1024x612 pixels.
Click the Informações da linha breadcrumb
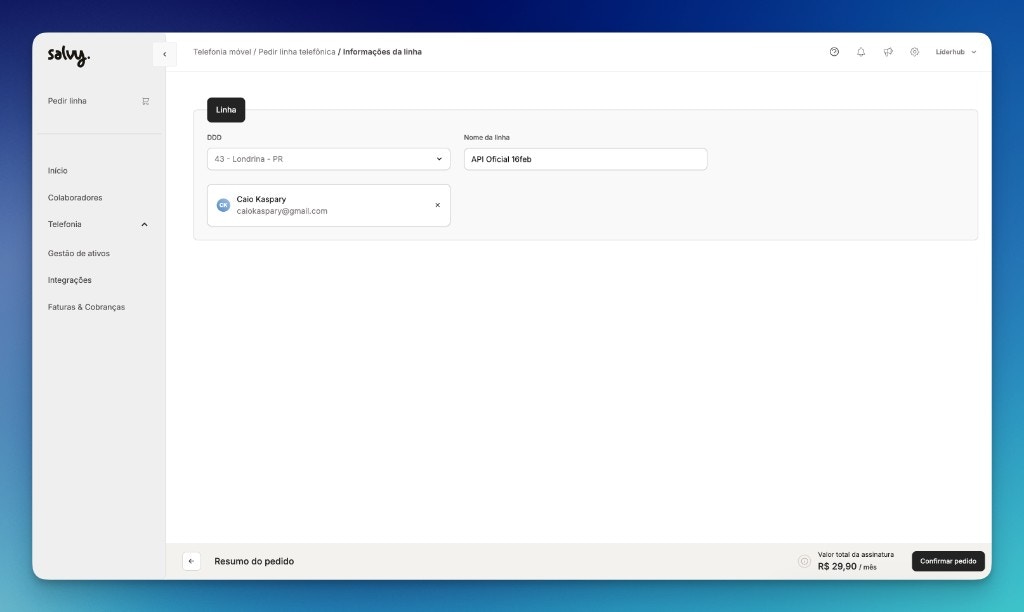(382, 52)
